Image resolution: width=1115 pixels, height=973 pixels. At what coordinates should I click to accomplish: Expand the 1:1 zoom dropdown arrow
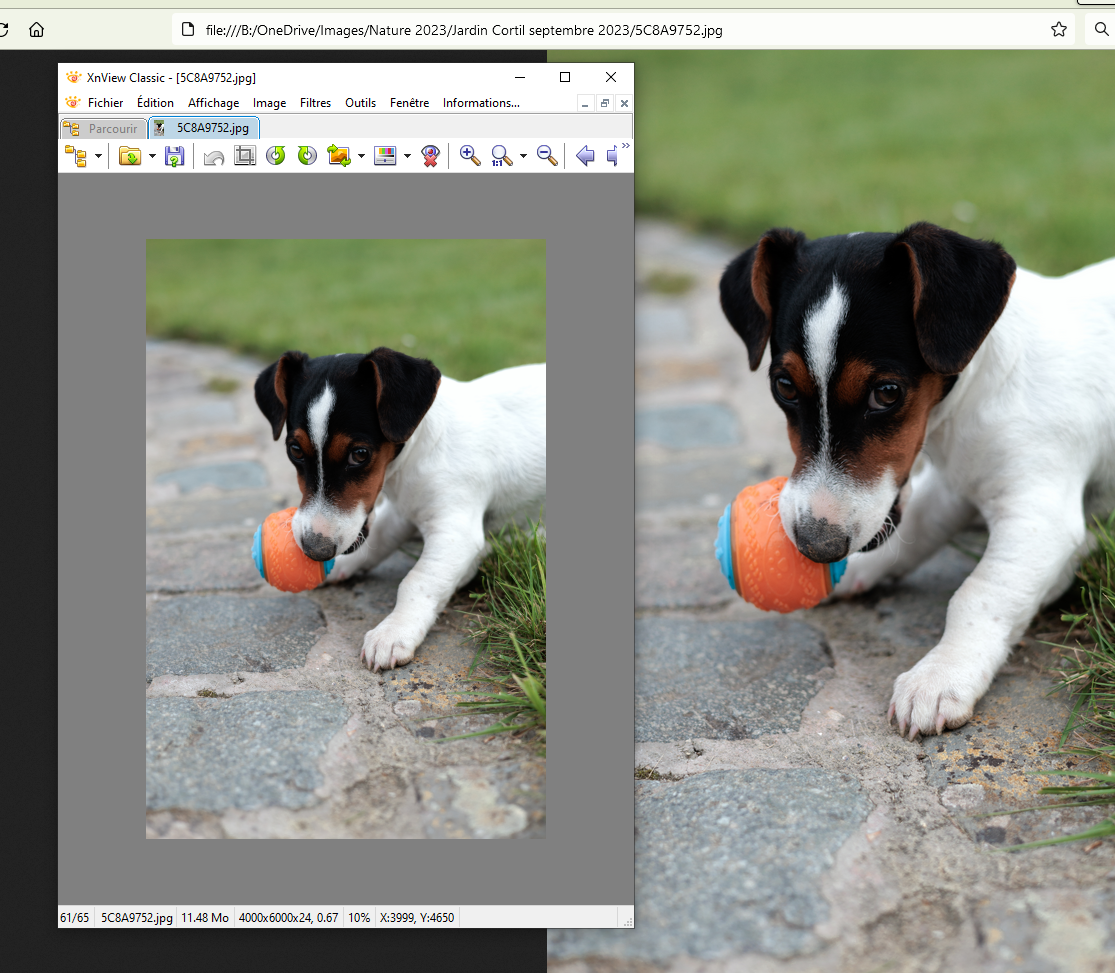pos(523,156)
